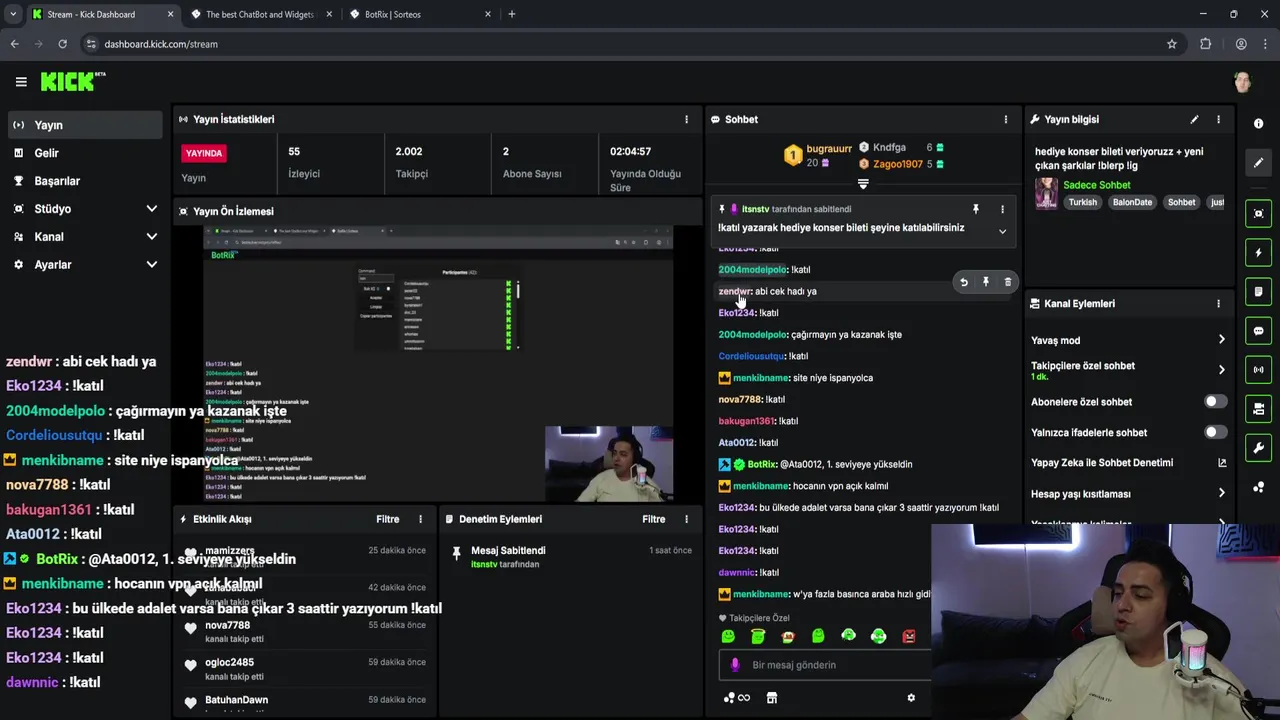Image resolution: width=1280 pixels, height=720 pixels.
Task: Switch to The best ChatBot and Widgets tab
Action: (259, 14)
